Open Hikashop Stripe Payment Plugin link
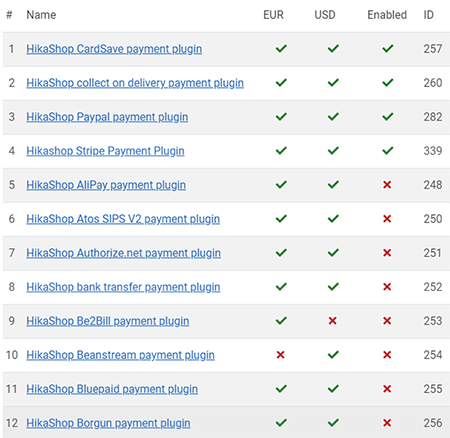The height and width of the screenshot is (438, 450). [x=105, y=151]
